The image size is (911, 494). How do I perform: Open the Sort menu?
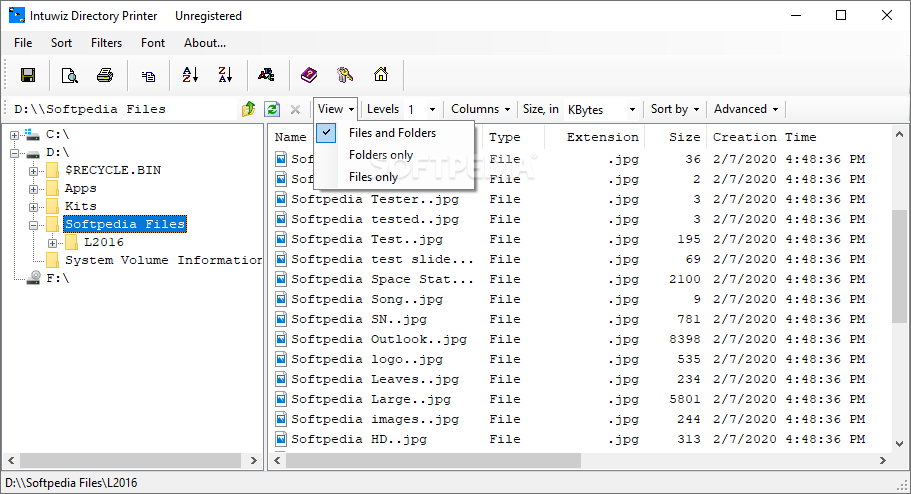click(x=62, y=42)
